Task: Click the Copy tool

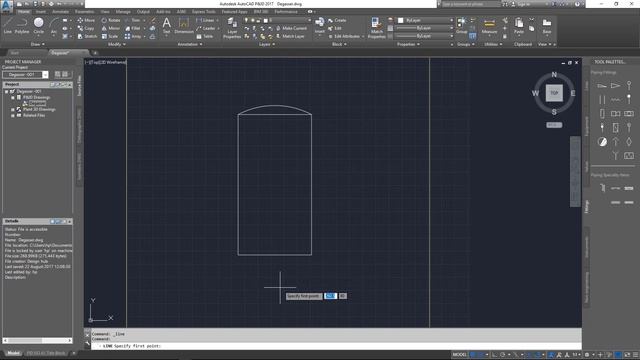Action: [86, 28]
